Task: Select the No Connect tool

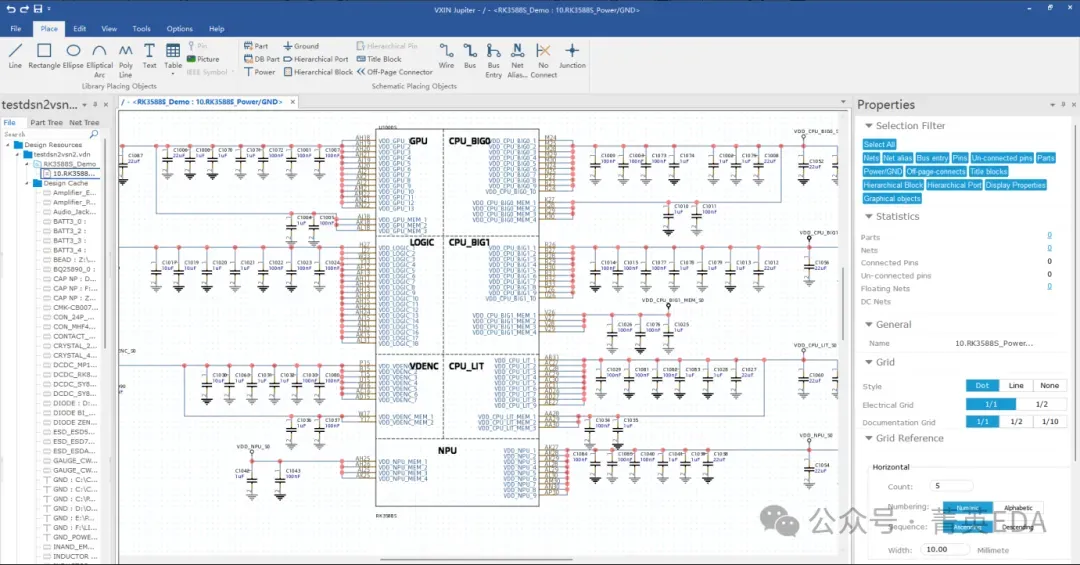Action: [543, 61]
